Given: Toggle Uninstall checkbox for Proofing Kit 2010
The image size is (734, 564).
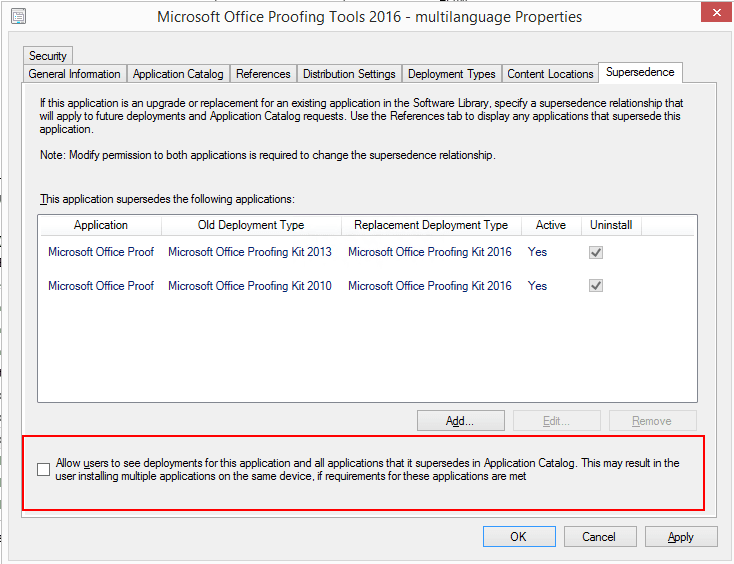Looking at the screenshot, I should [x=596, y=286].
